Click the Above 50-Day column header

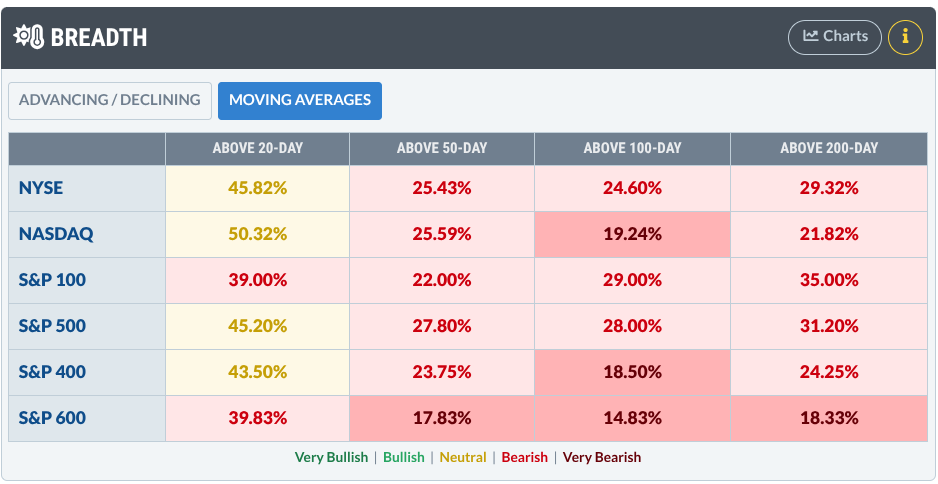coord(442,148)
